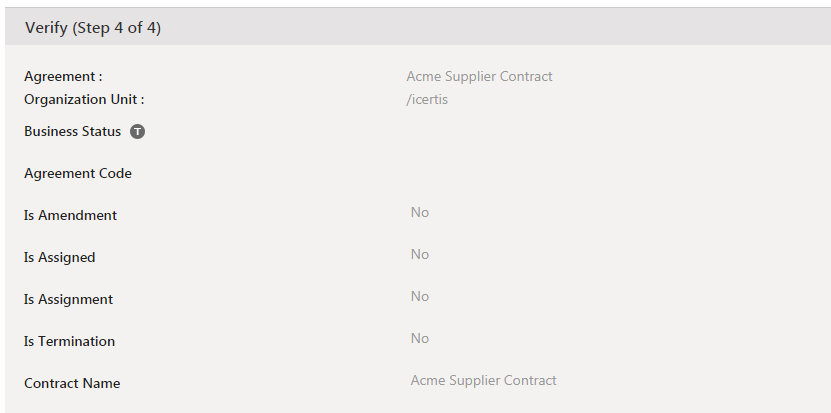Select the No value for Is Assignment
831x413 pixels.
tap(419, 296)
